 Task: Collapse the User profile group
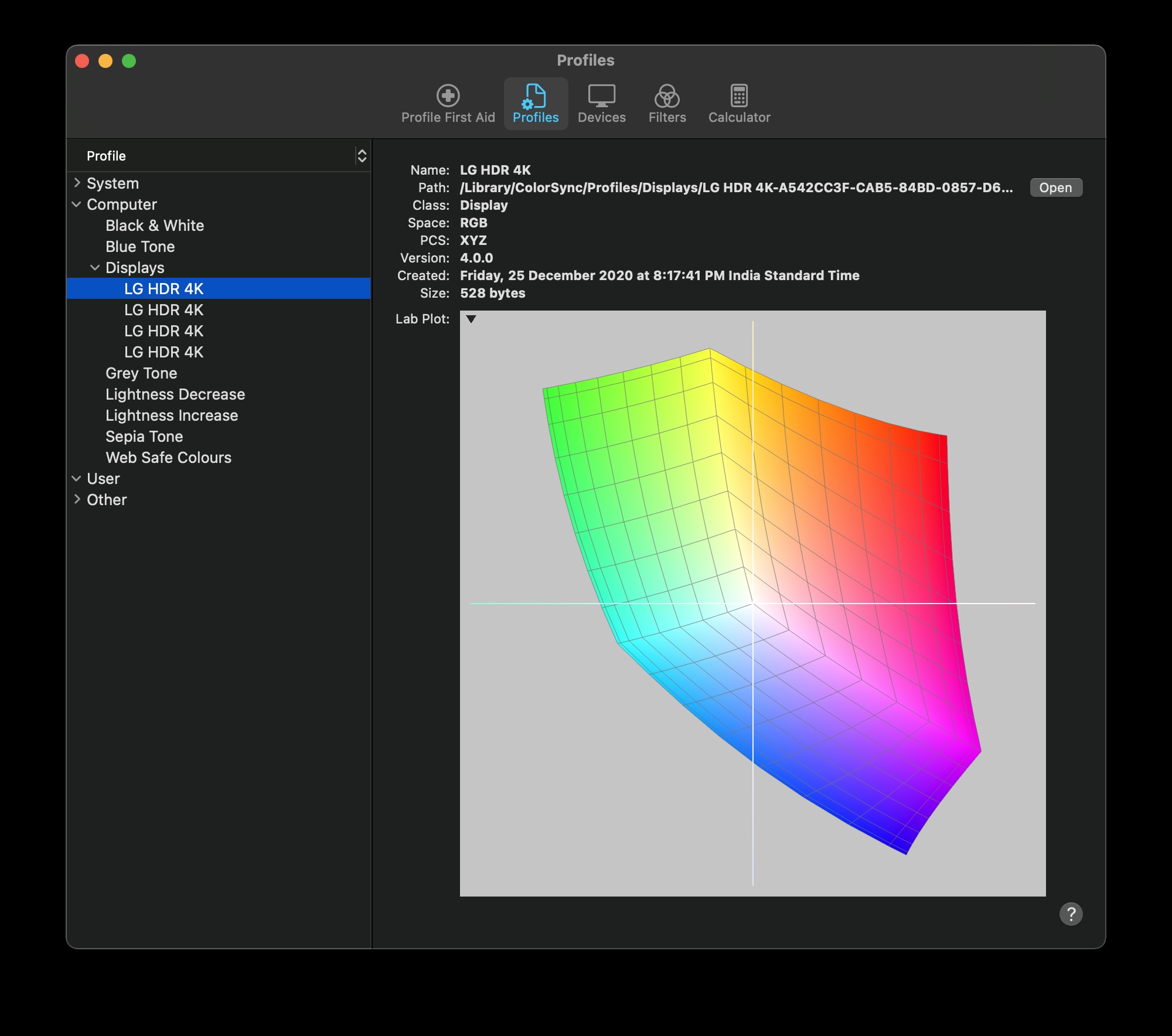click(x=77, y=479)
